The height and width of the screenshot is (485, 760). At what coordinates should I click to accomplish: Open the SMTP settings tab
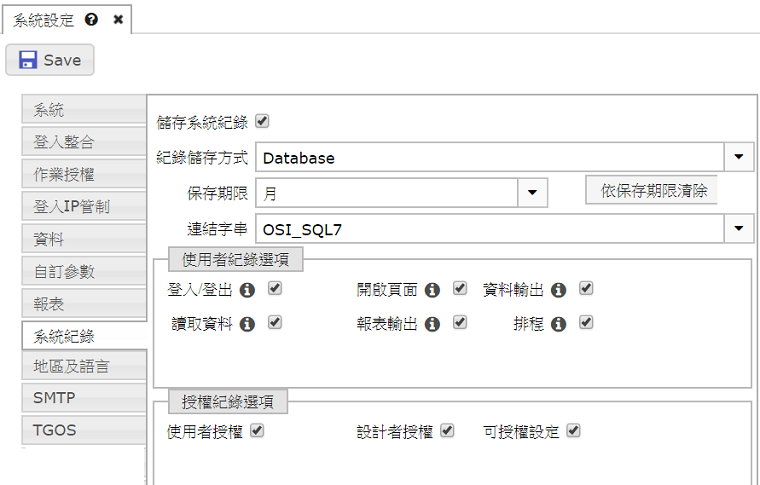[84, 398]
